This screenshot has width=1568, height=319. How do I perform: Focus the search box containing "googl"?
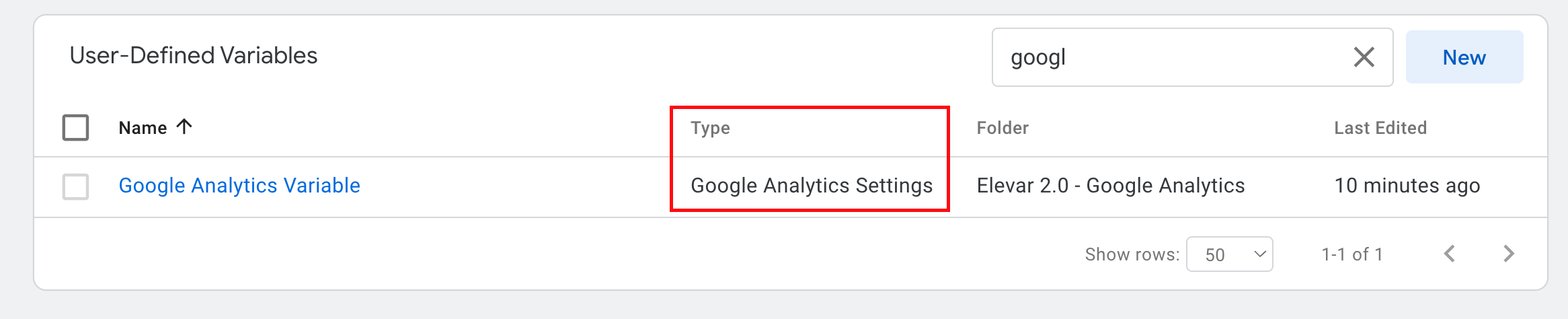pos(1170,57)
